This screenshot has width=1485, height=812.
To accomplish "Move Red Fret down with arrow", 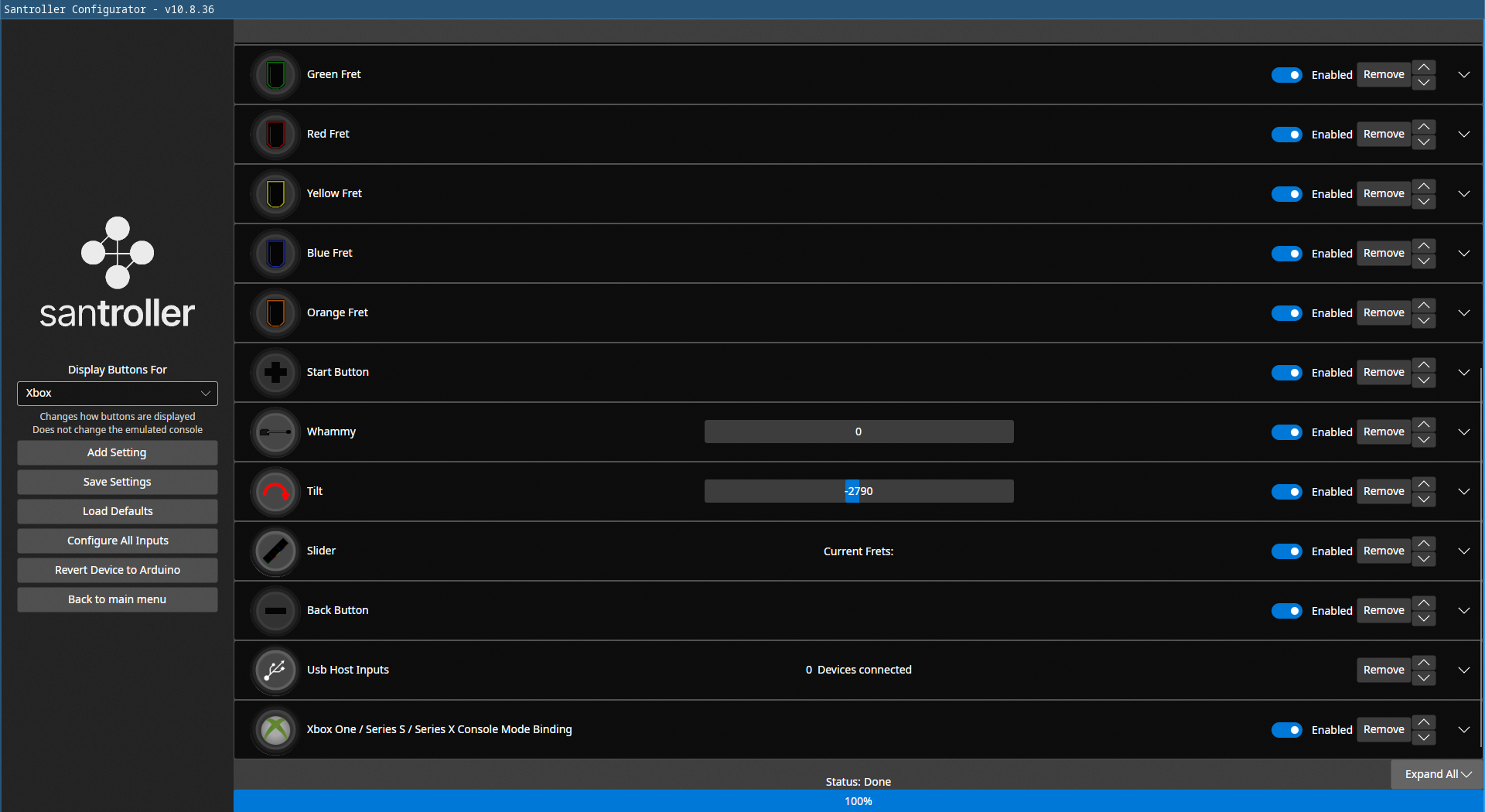I will coord(1423,142).
